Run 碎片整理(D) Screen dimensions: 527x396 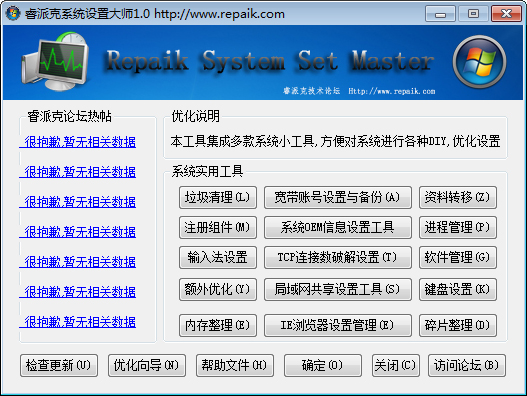pyautogui.click(x=458, y=325)
